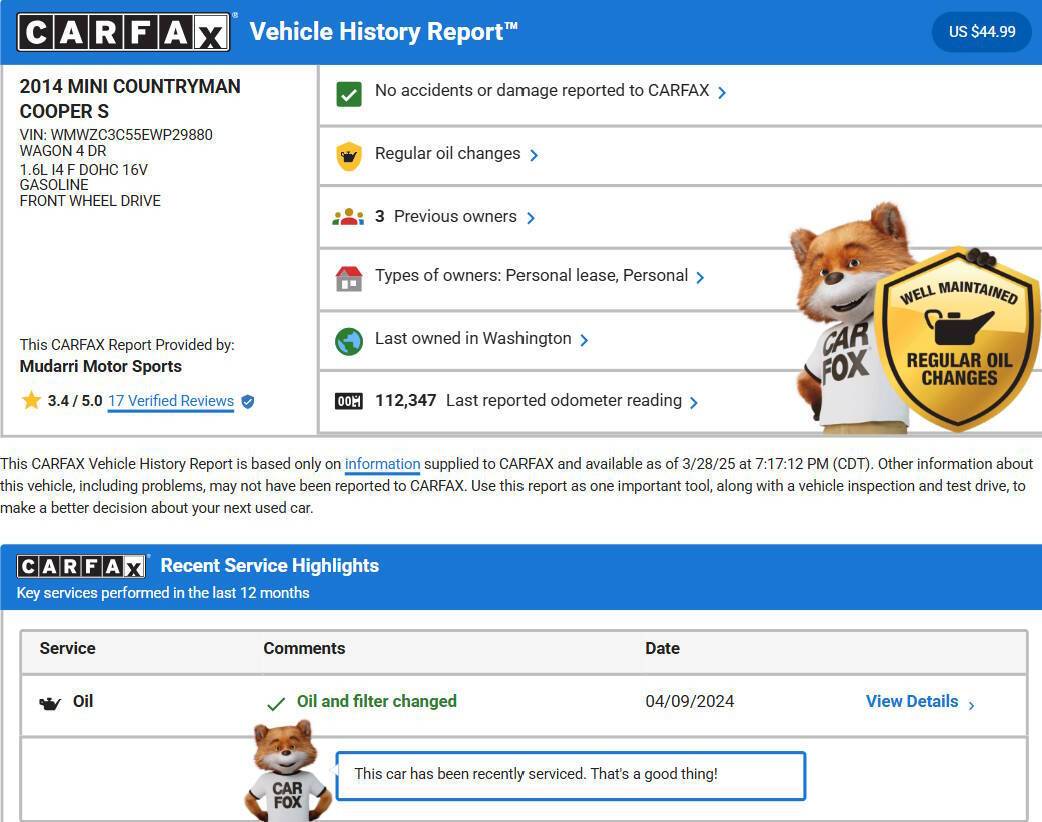This screenshot has height=822, width=1042.
Task: Click the 112,347 odometer value
Action: pos(405,400)
